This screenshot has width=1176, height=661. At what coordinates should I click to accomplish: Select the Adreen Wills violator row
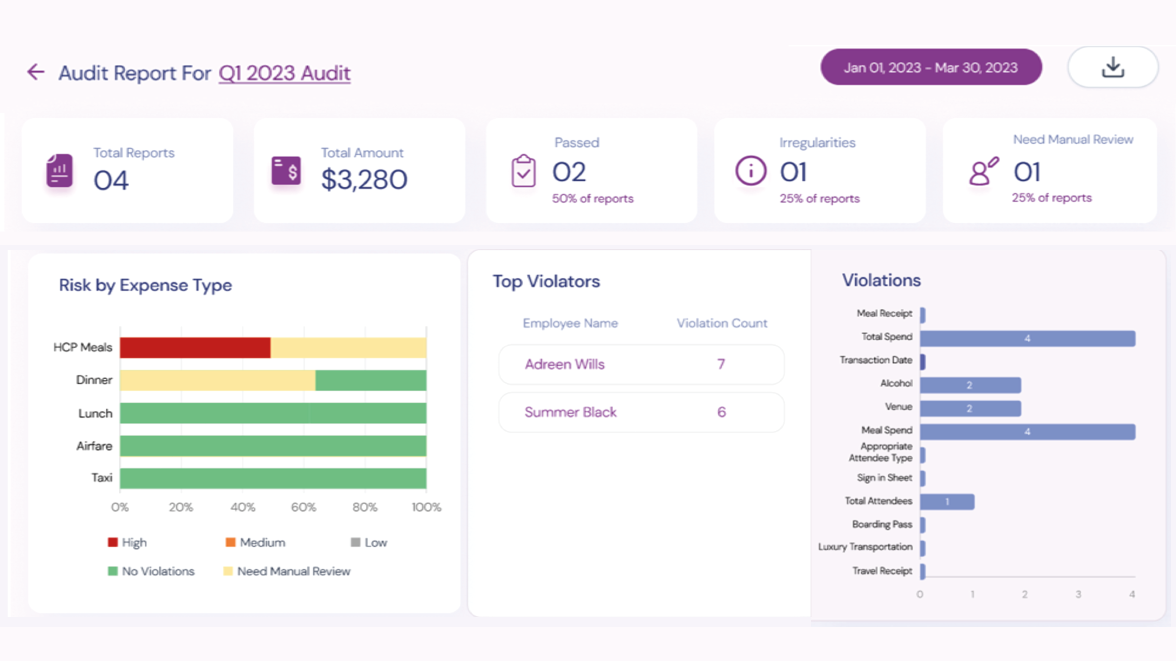pos(641,365)
